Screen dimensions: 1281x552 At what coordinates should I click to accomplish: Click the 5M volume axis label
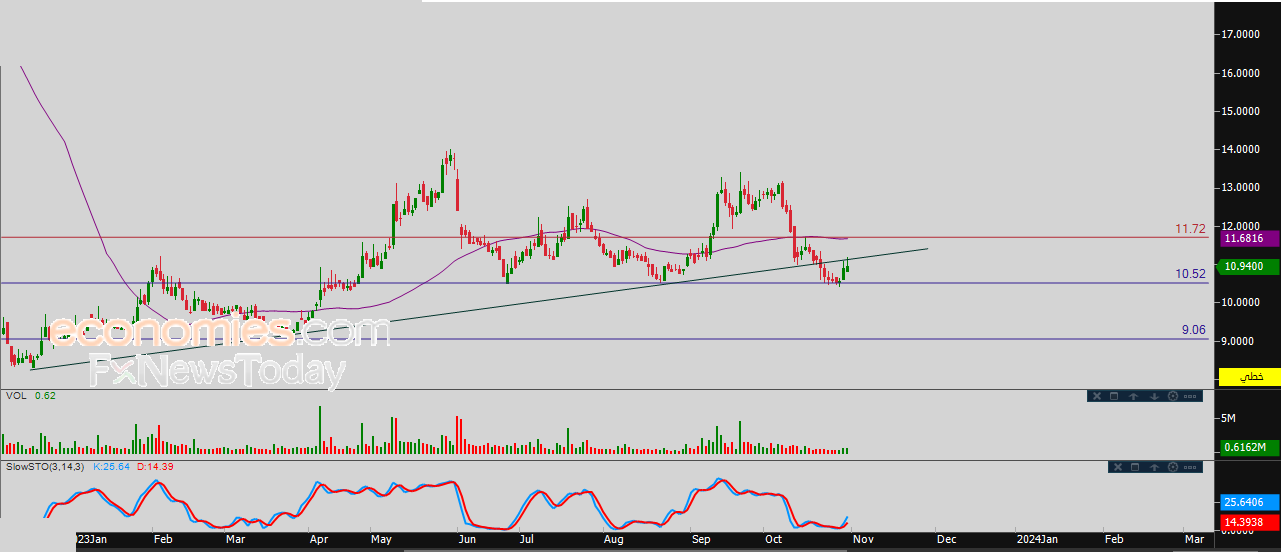[x=1229, y=417]
